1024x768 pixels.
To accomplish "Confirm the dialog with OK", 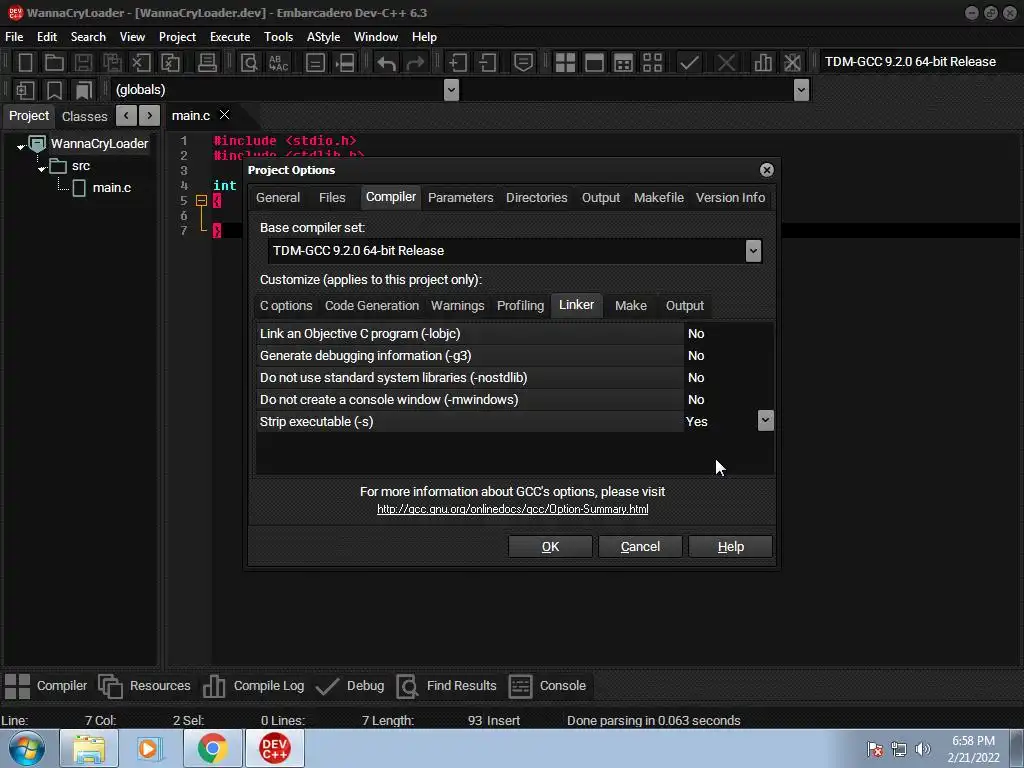I will click(x=550, y=547).
